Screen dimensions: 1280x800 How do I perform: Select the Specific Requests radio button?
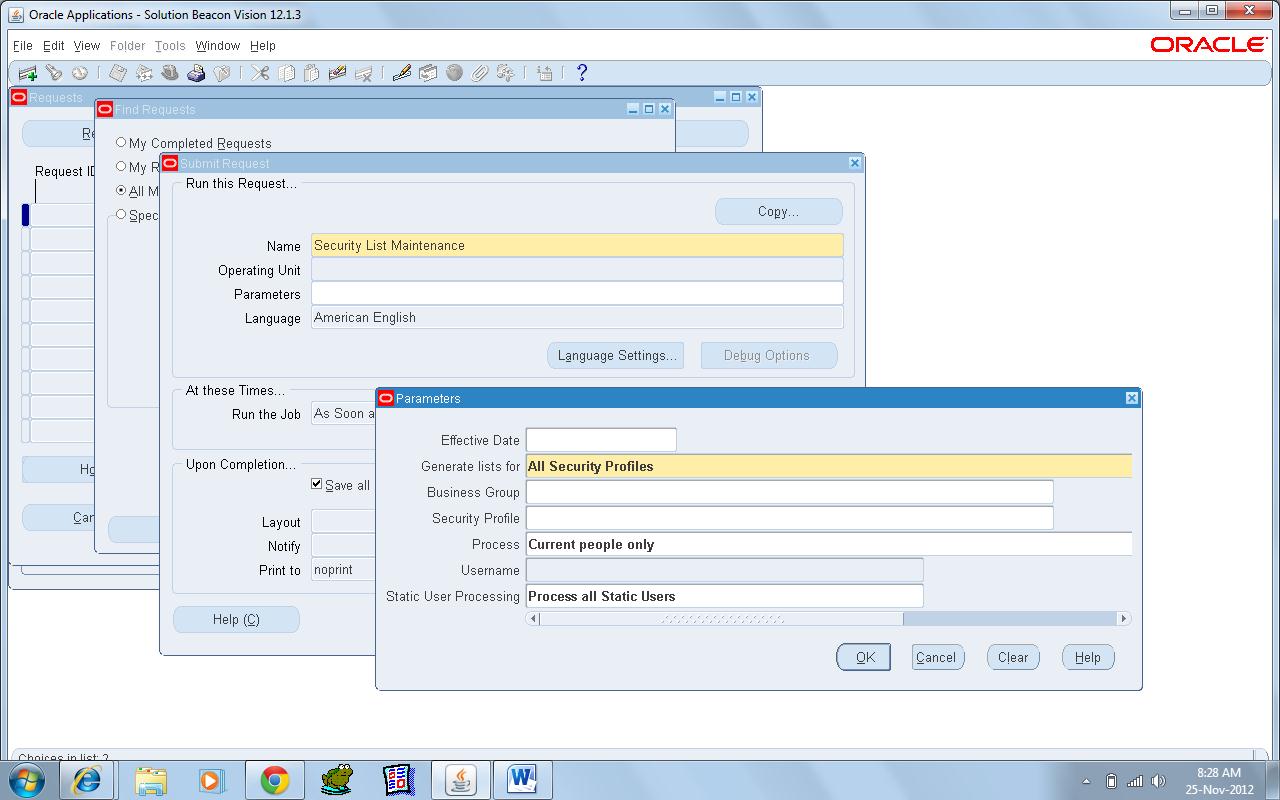click(x=121, y=214)
